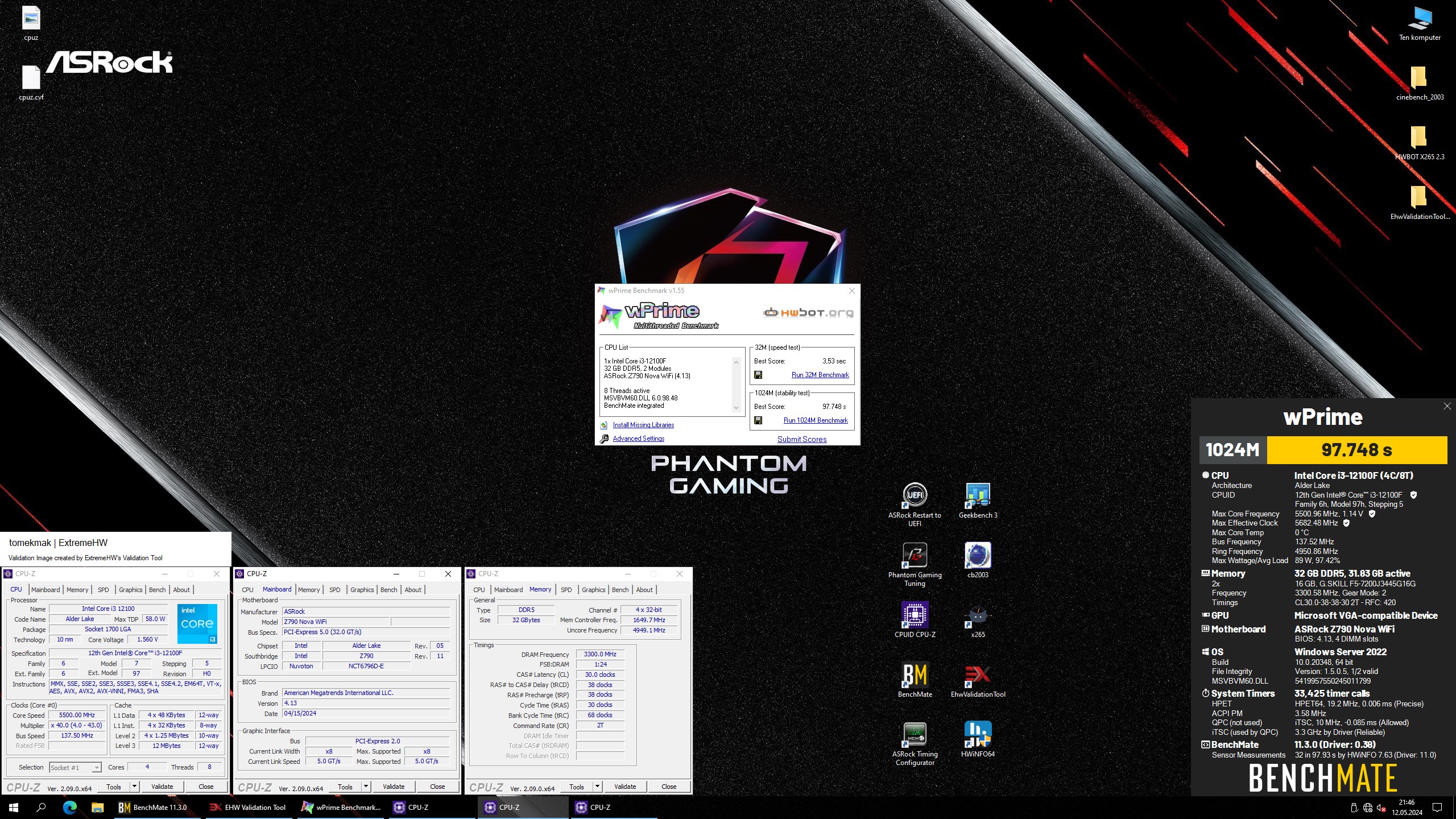Click Run 1024M Benchmark link
This screenshot has width=1456, height=819.
pyautogui.click(x=816, y=420)
